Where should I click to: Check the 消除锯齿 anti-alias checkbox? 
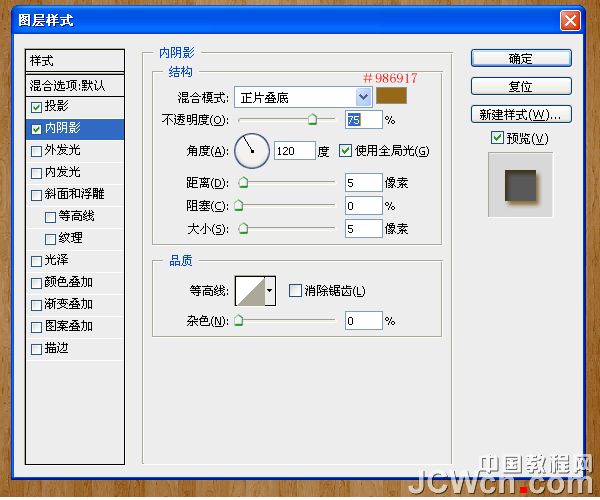pos(295,290)
